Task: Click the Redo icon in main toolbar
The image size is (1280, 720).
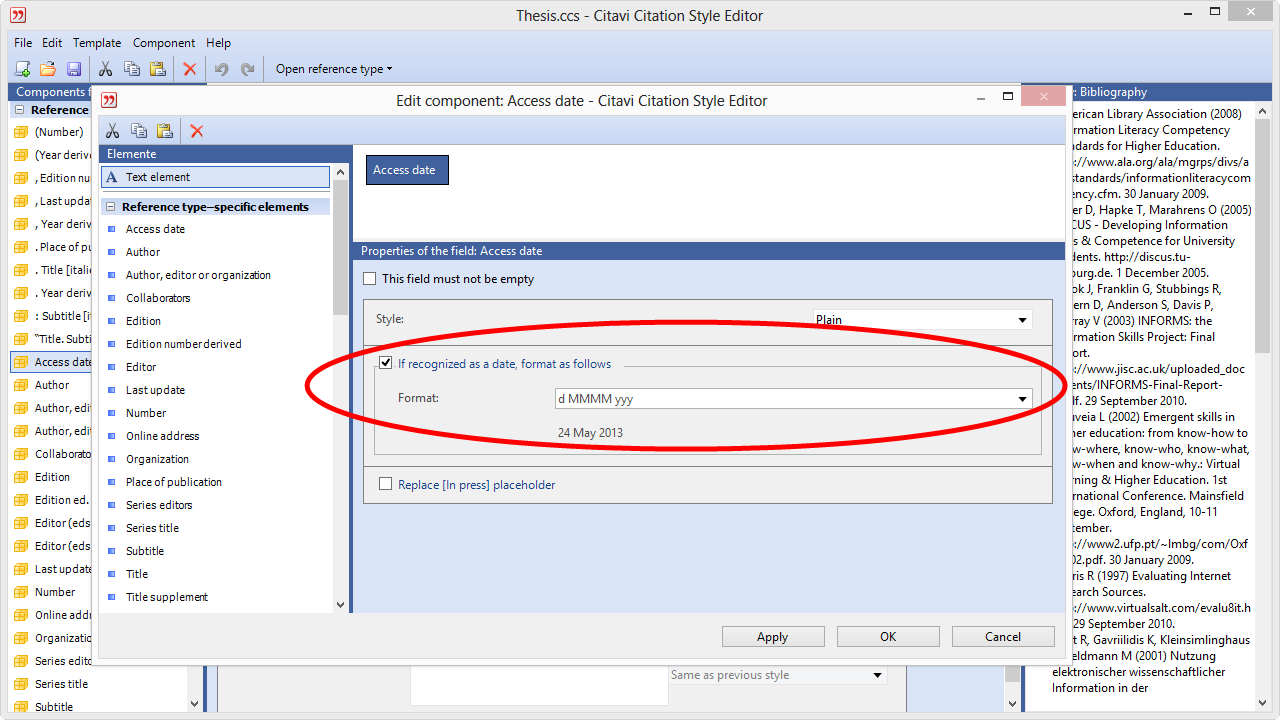Action: coord(247,69)
